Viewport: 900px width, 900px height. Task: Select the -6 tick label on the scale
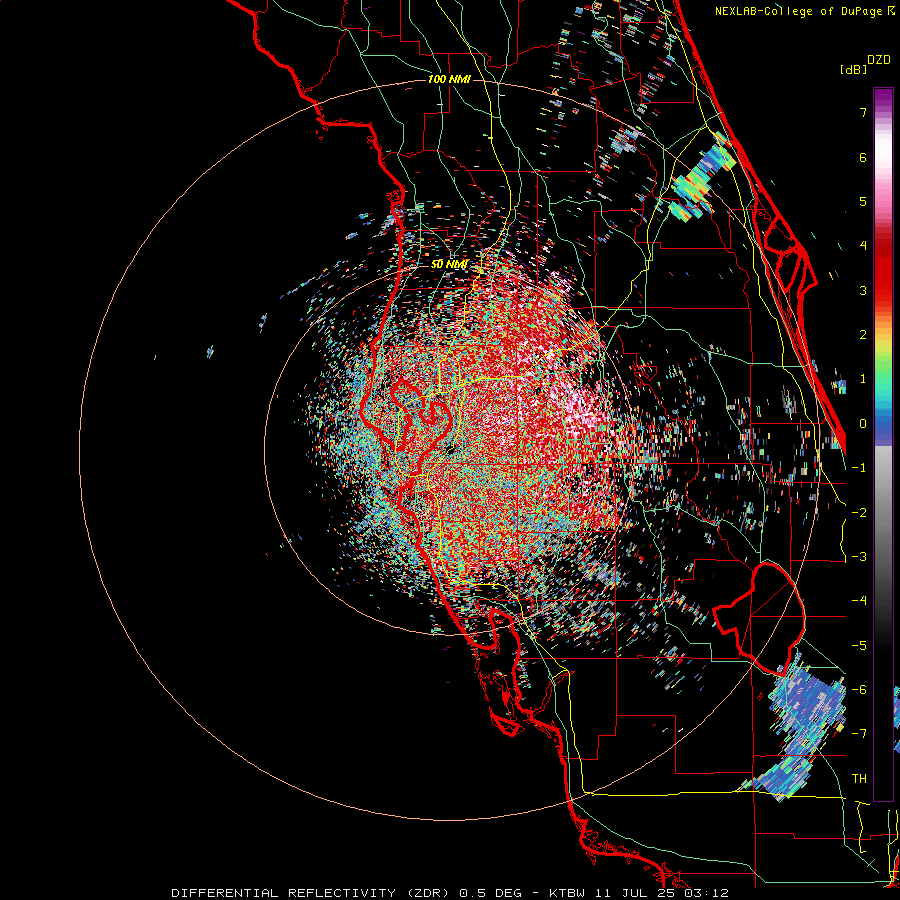[859, 690]
